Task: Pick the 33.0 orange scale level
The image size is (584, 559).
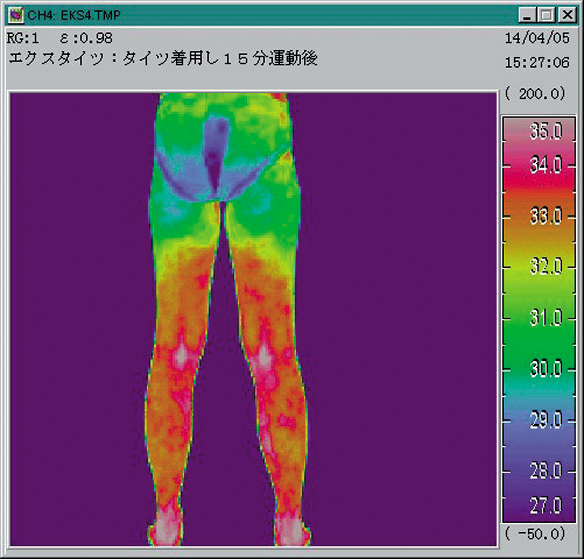Action: click(546, 216)
